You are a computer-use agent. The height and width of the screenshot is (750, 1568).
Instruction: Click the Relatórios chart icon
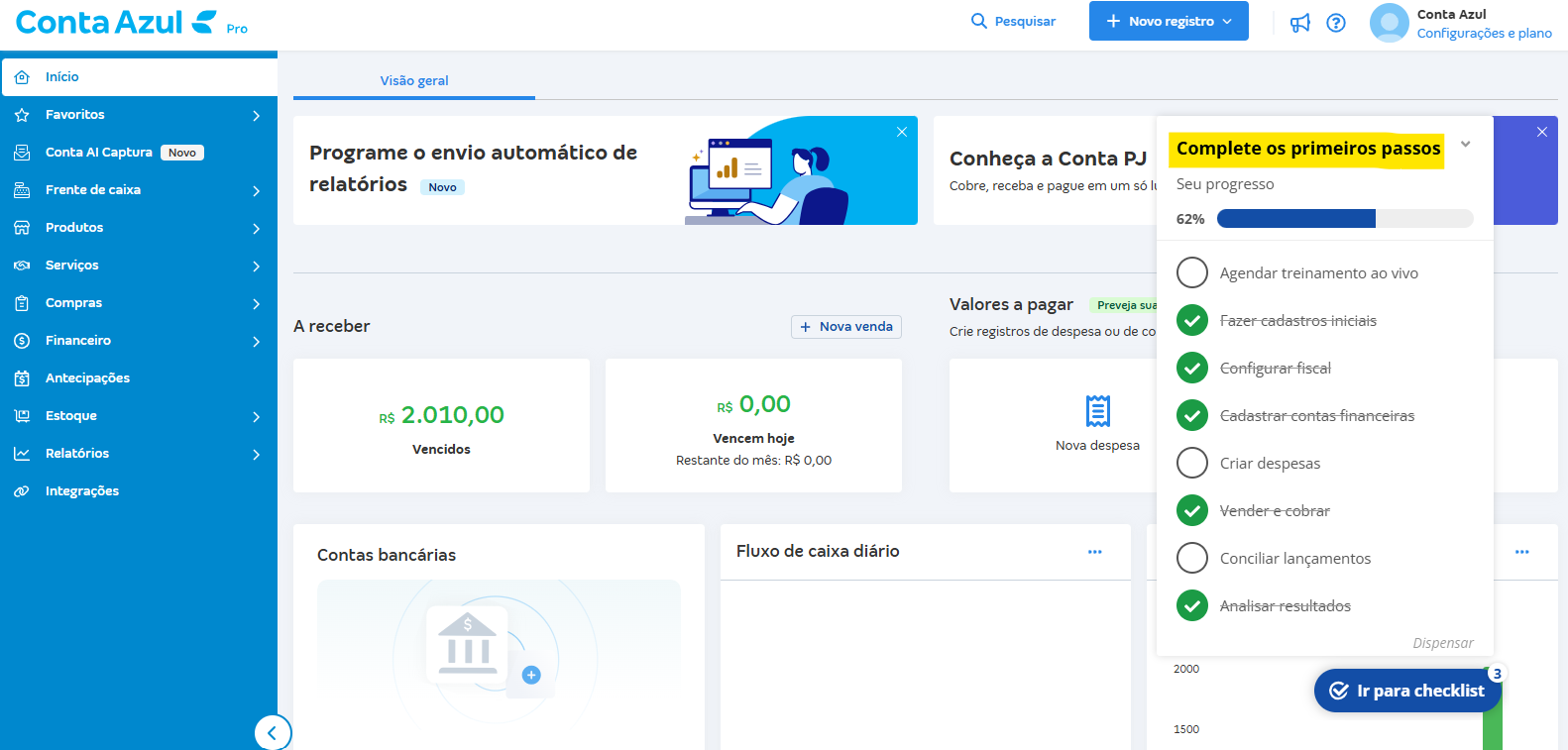pos(22,454)
